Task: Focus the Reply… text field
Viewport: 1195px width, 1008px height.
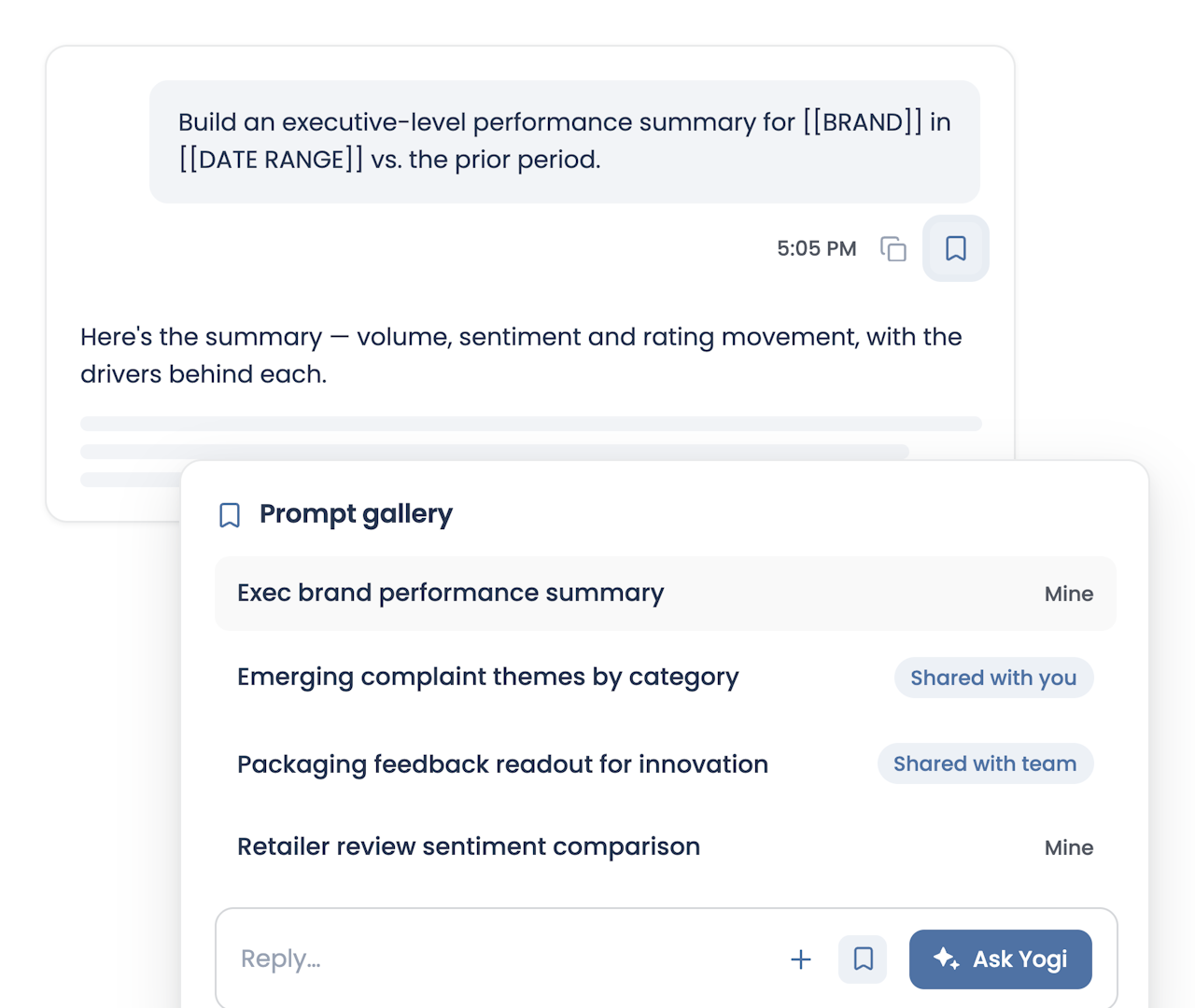Action: pos(504,959)
